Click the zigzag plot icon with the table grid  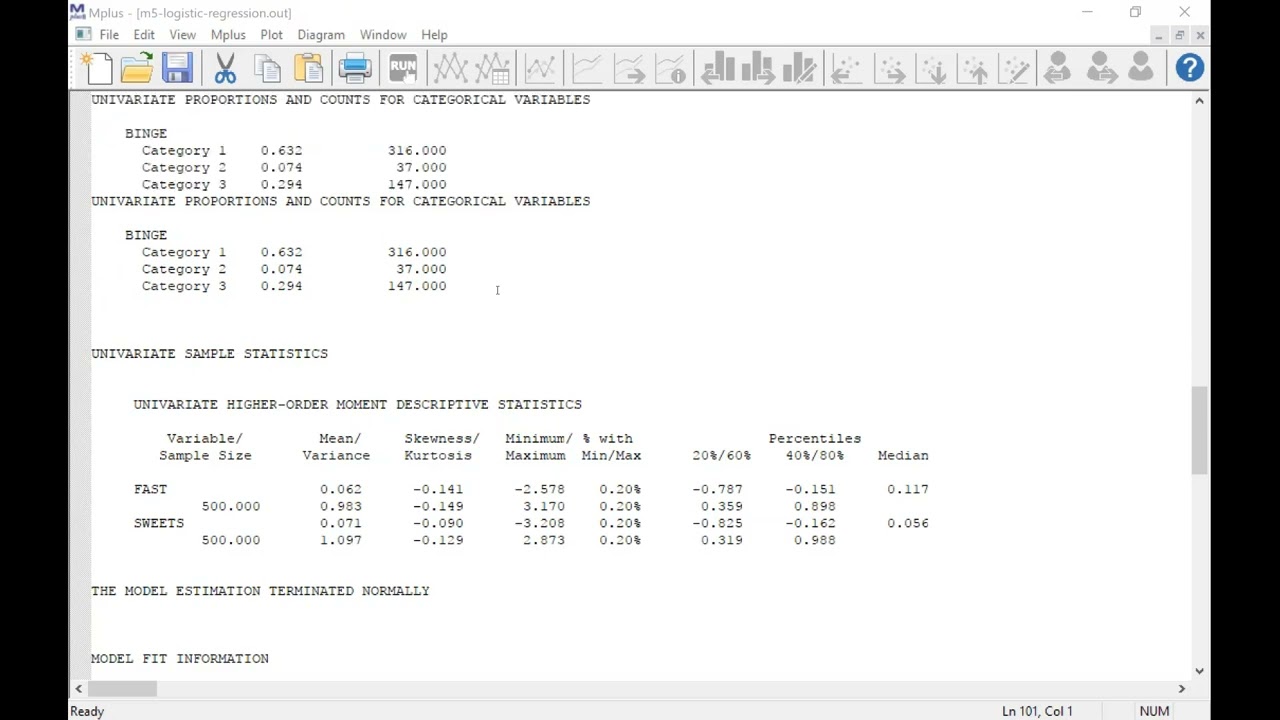click(x=493, y=68)
